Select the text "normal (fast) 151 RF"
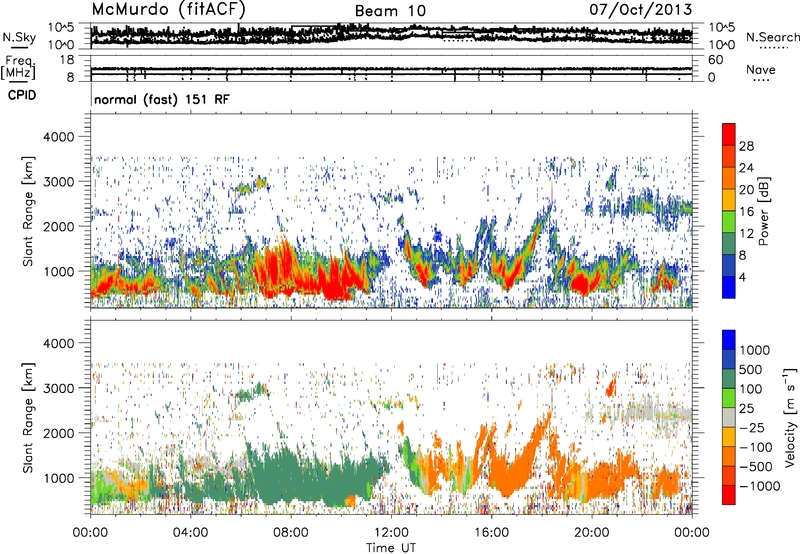Screen dimensions: 800x554 (x=162, y=99)
